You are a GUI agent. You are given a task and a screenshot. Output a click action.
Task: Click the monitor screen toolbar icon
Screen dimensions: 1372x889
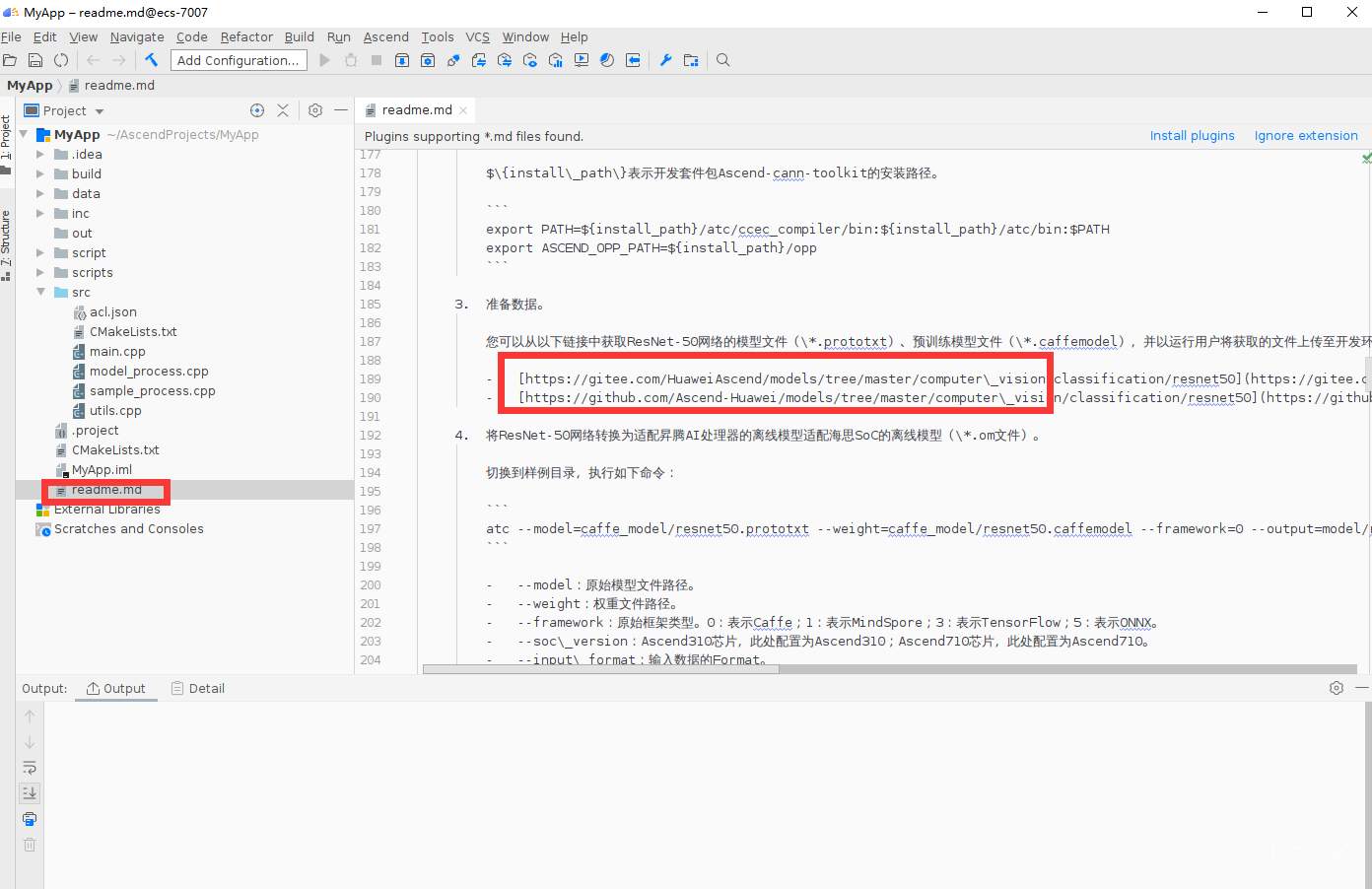(x=582, y=60)
